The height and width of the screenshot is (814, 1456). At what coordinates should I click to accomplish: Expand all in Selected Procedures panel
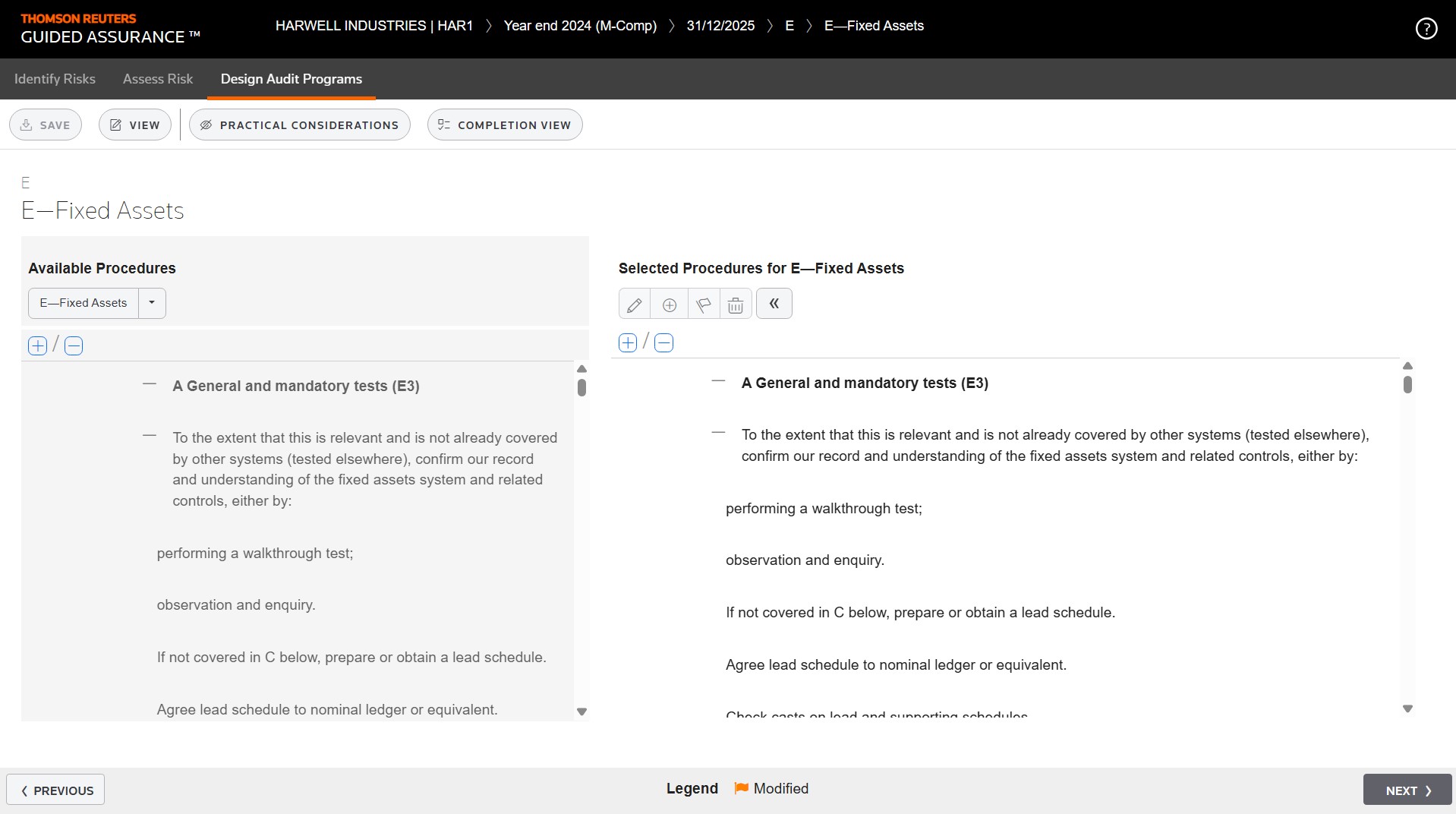click(628, 343)
